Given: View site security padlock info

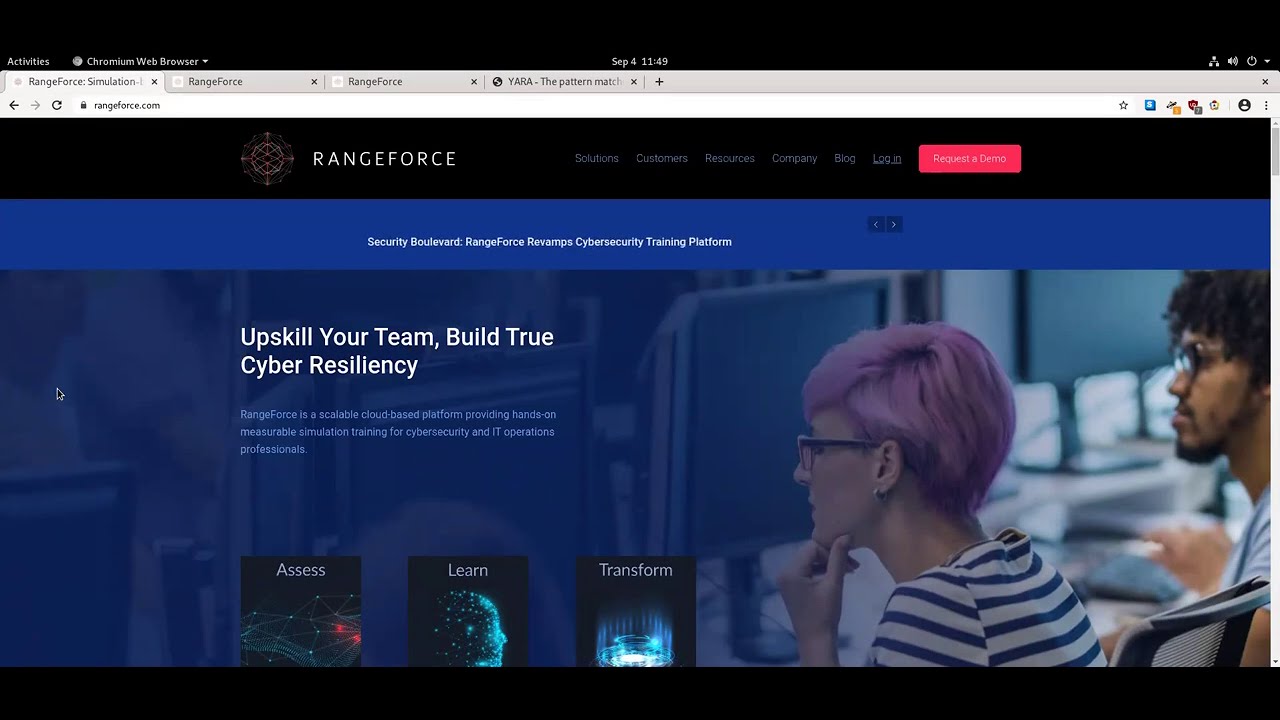Looking at the screenshot, I should point(83,105).
